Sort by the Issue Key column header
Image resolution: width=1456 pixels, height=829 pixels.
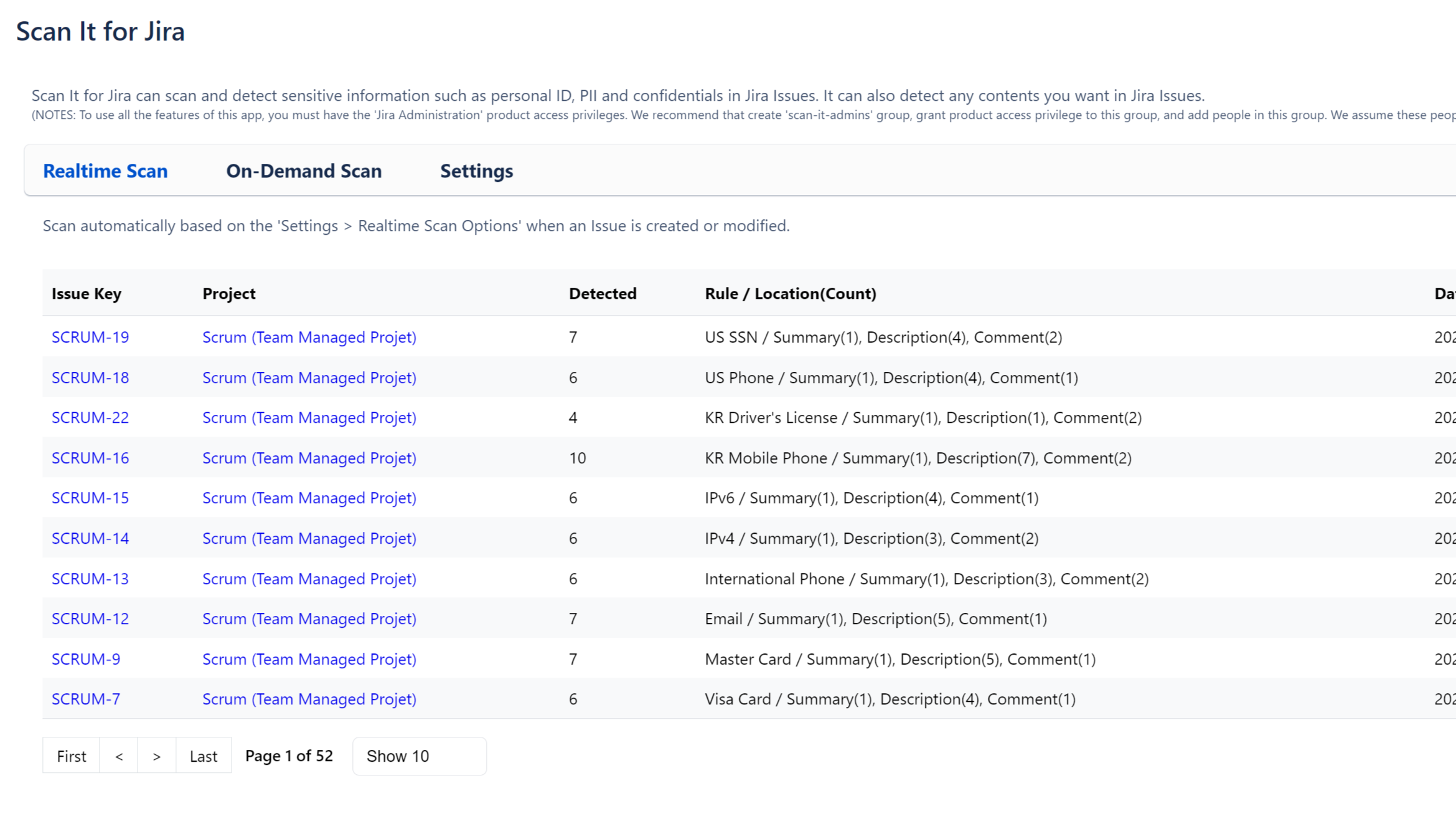coord(86,293)
